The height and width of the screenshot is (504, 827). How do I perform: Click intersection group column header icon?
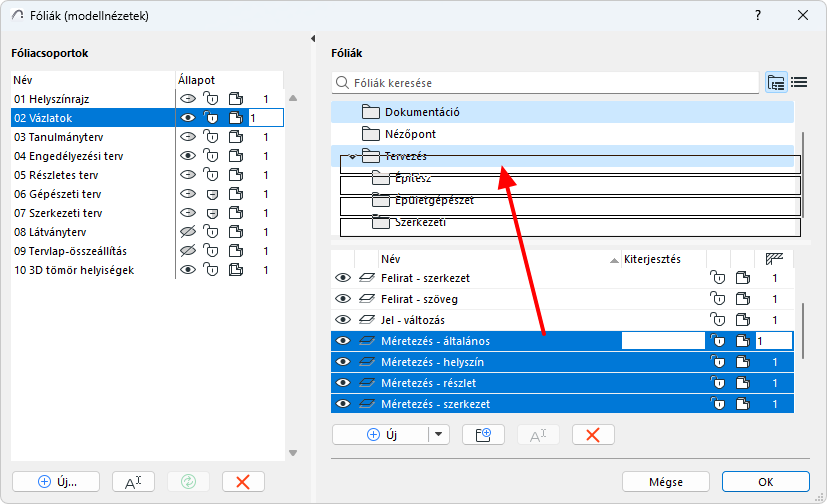tap(774, 259)
